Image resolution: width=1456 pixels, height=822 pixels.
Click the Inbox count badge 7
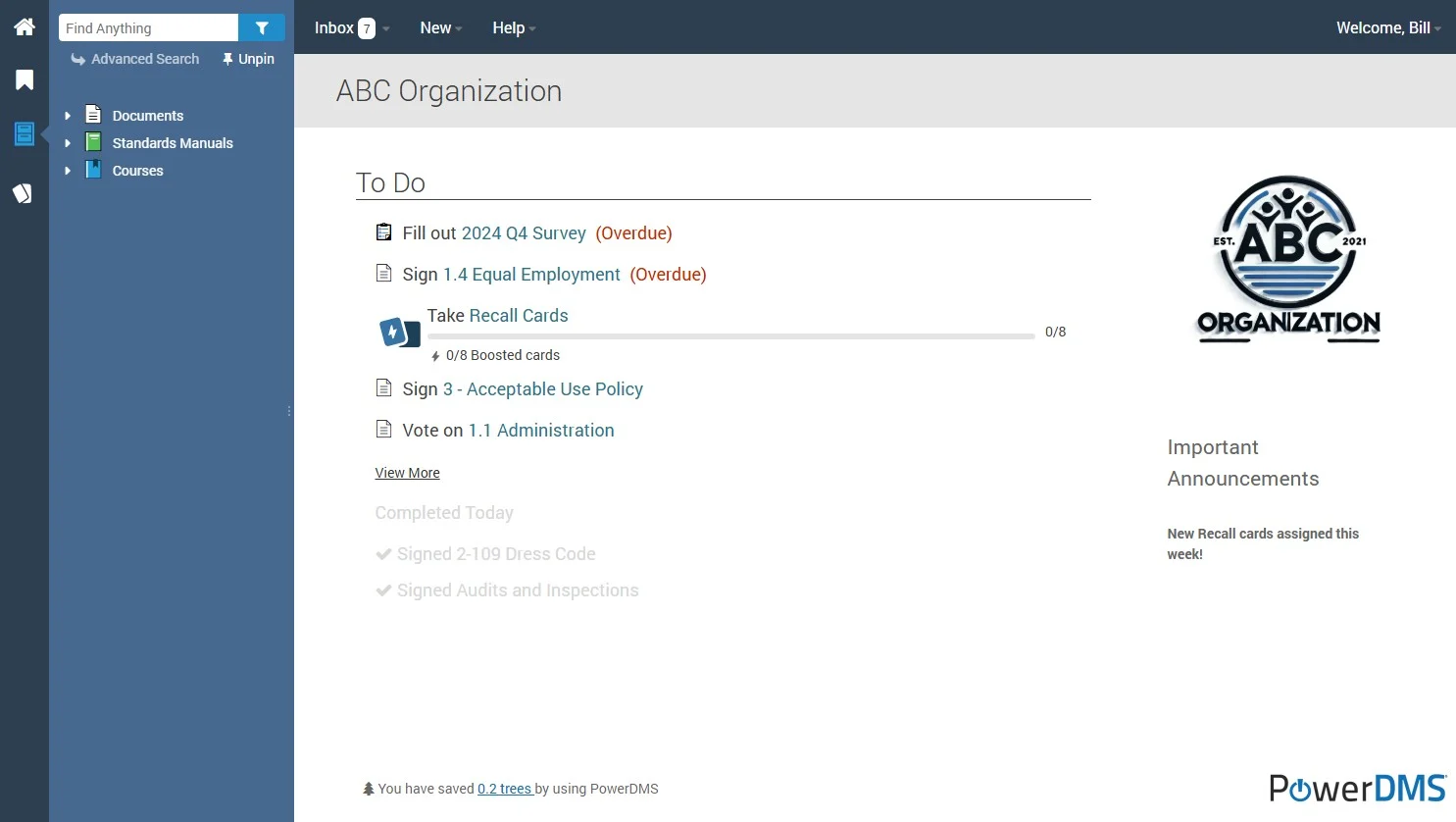367,28
